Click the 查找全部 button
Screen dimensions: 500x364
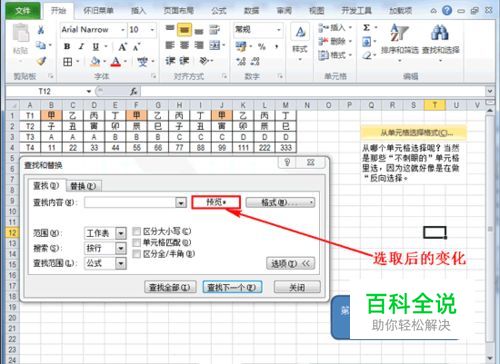point(170,287)
